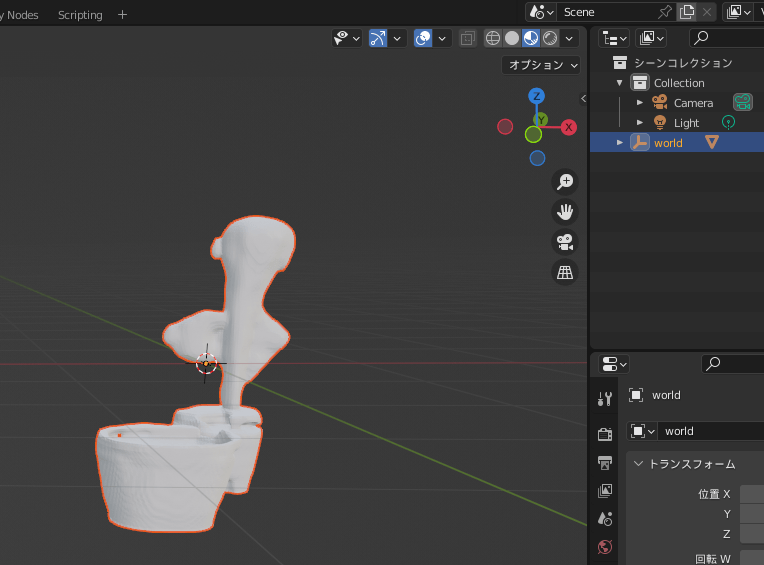Toggle the camera view button

point(565,242)
